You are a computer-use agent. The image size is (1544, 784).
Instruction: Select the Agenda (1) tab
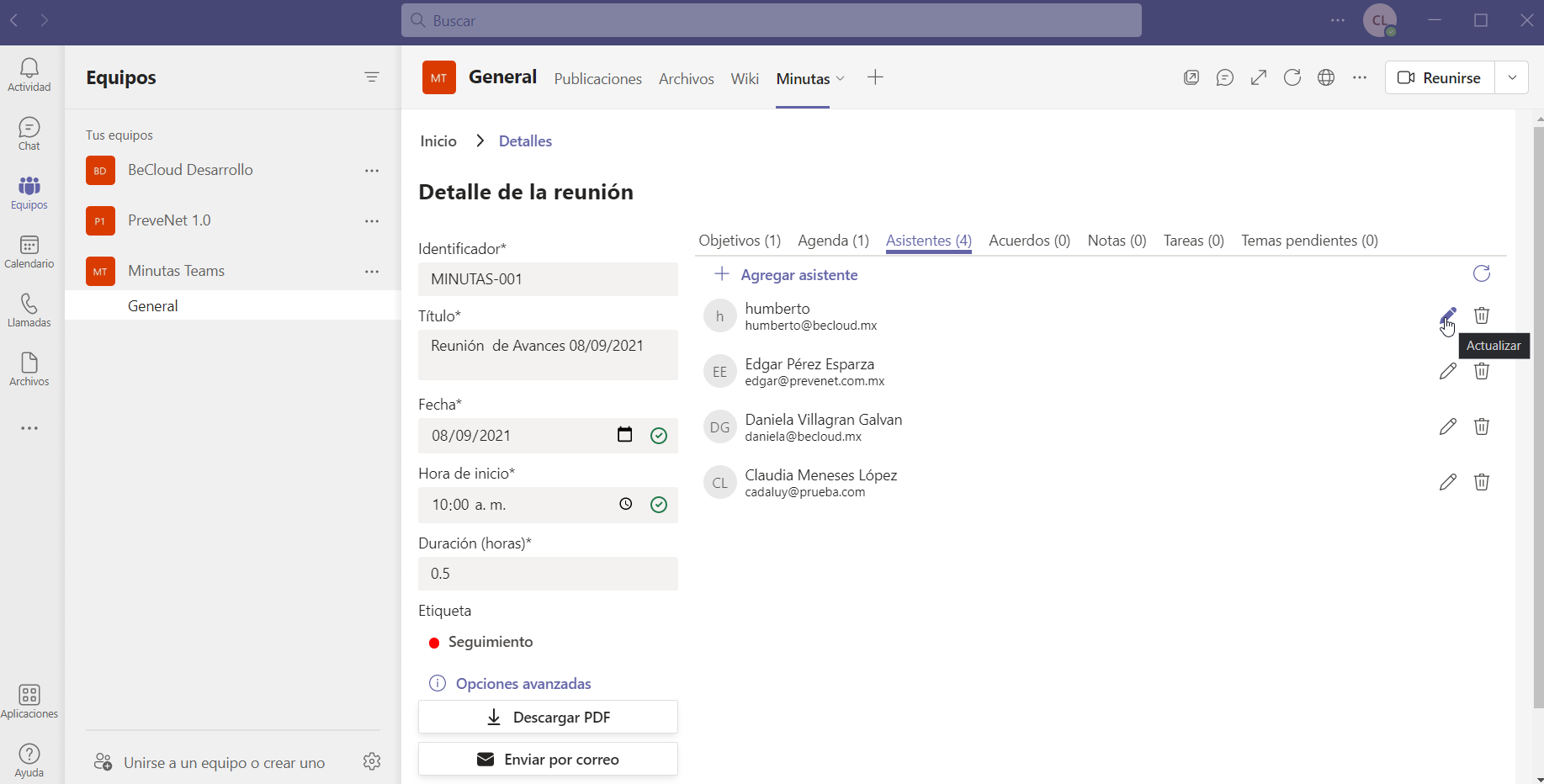(x=833, y=241)
